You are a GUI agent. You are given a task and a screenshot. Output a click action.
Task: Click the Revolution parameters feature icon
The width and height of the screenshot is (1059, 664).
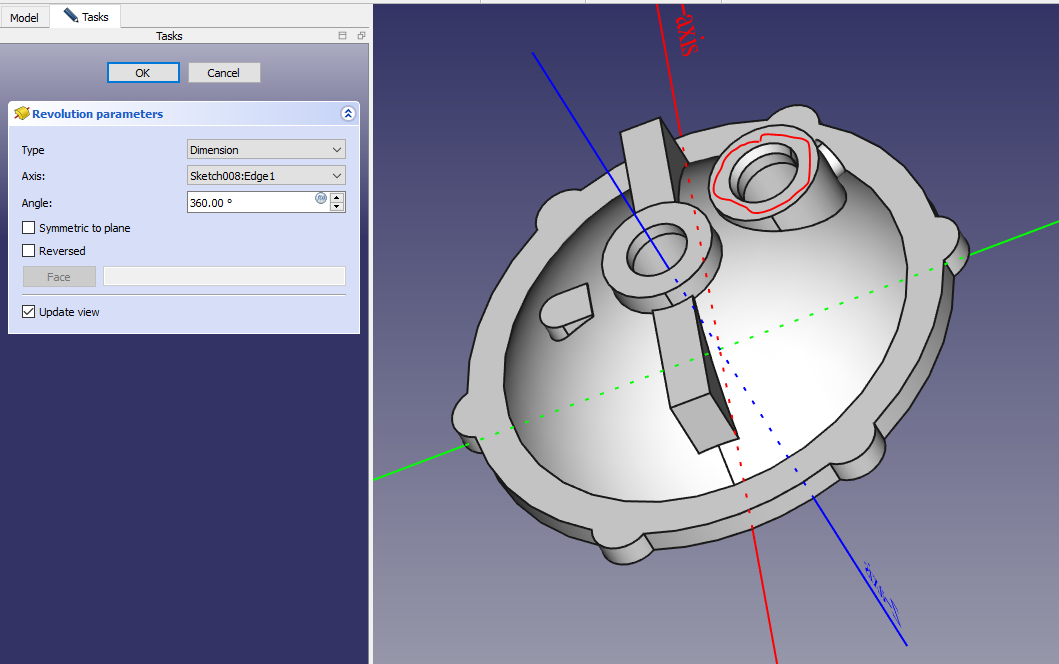pyautogui.click(x=21, y=114)
